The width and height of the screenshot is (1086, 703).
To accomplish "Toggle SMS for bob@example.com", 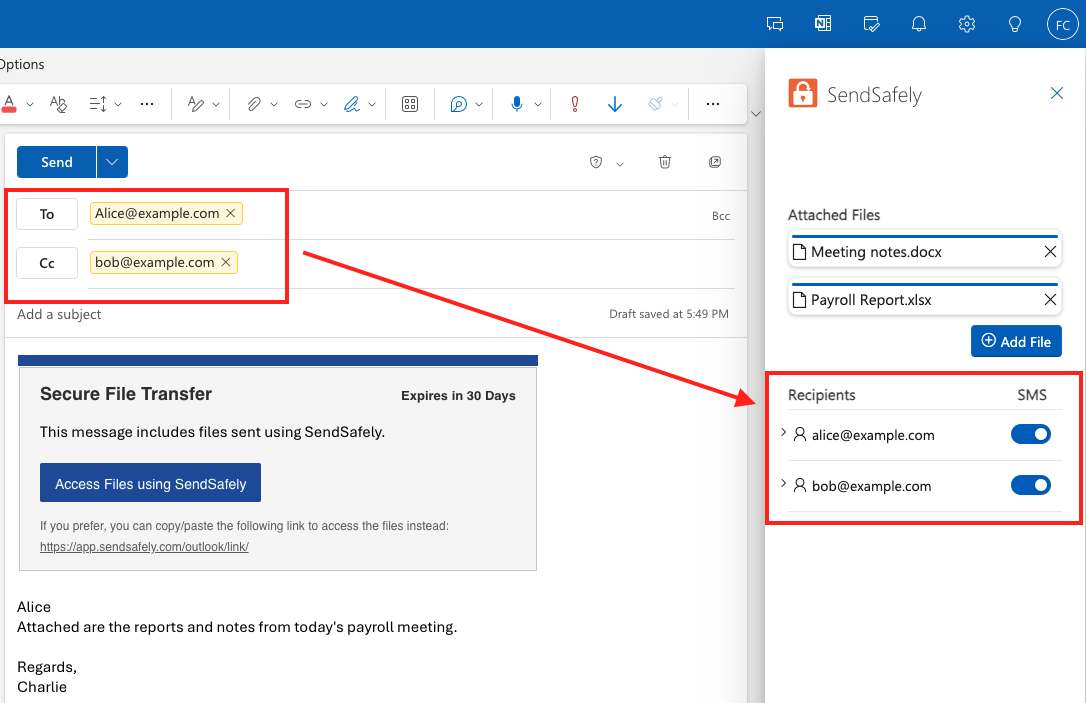I will click(x=1031, y=485).
